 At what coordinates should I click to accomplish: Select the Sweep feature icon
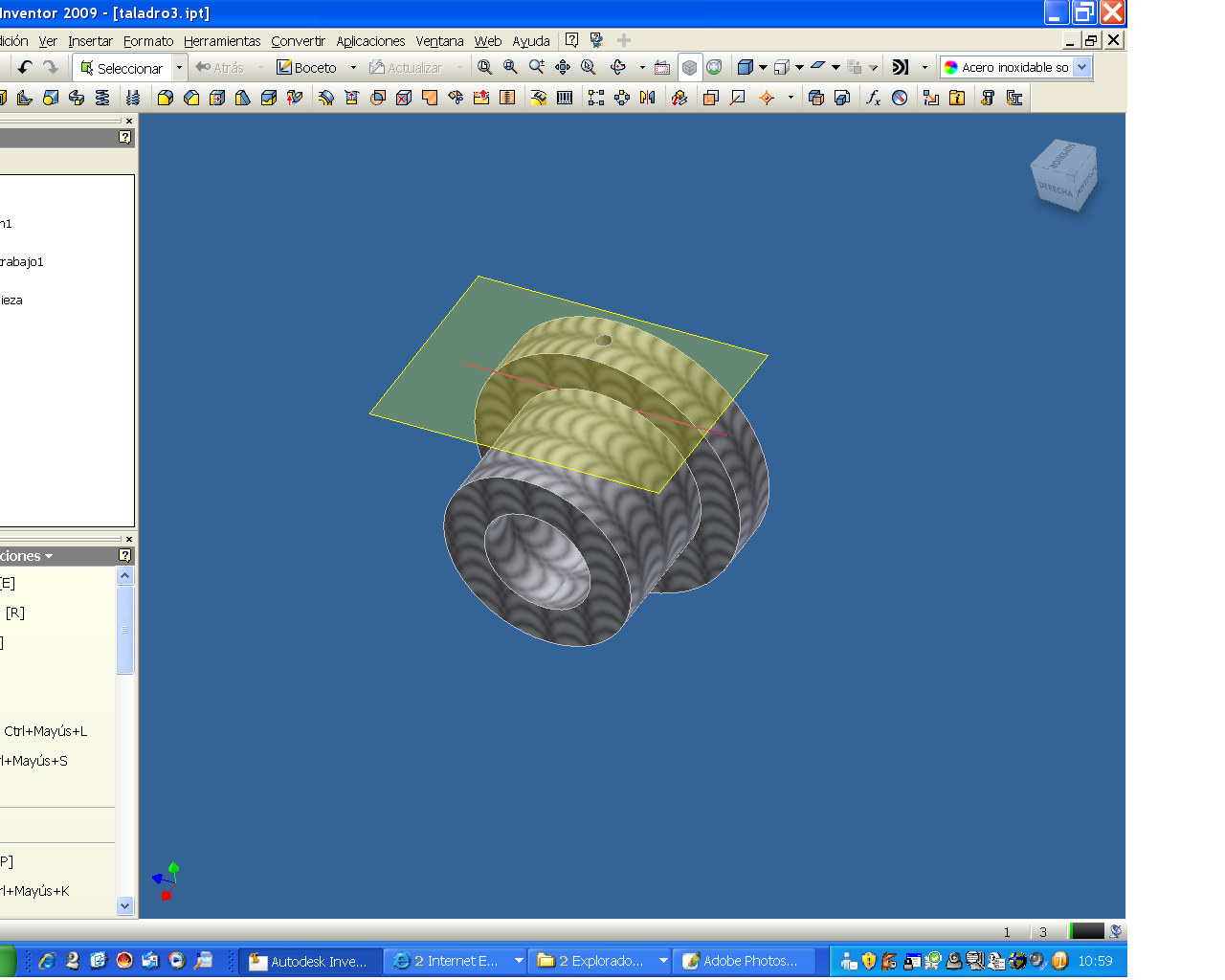[x=77, y=98]
